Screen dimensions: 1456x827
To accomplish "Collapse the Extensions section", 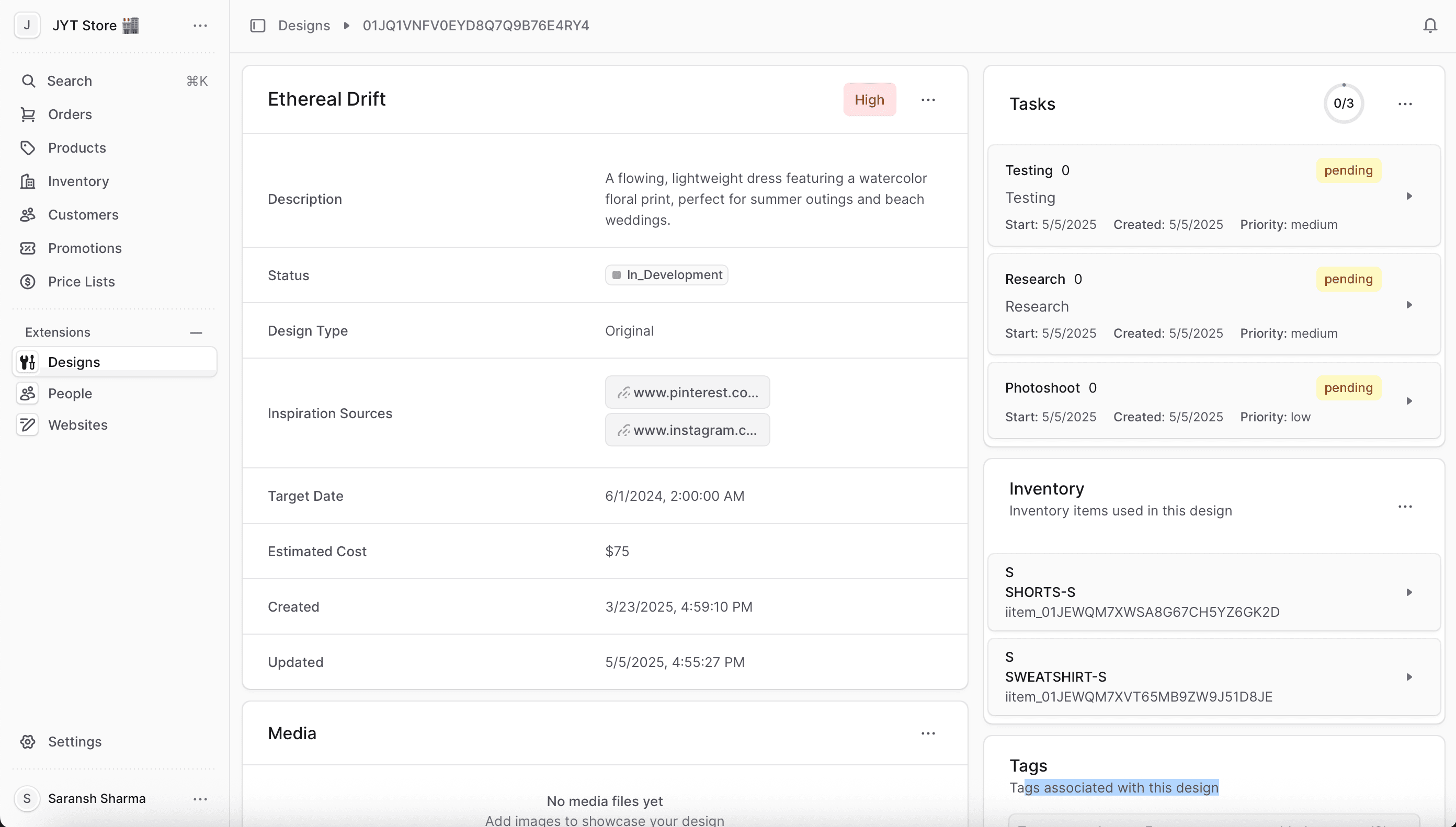I will (x=196, y=332).
